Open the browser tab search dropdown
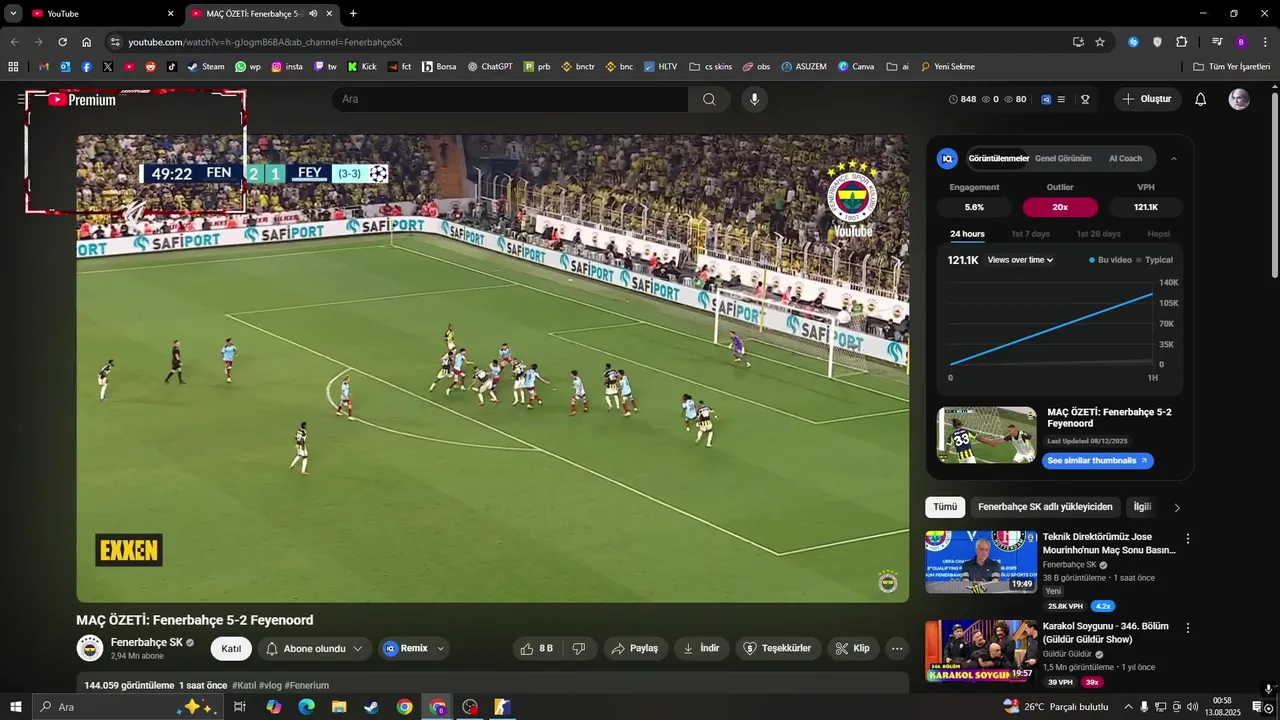The image size is (1280, 720). point(13,13)
